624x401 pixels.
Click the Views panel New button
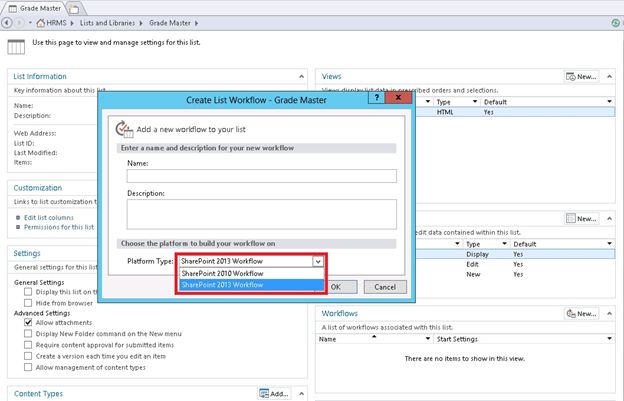point(581,76)
